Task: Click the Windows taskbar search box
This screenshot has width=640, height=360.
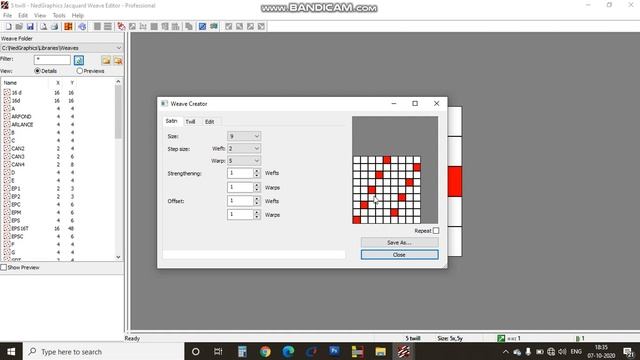Action: pyautogui.click(x=103, y=351)
